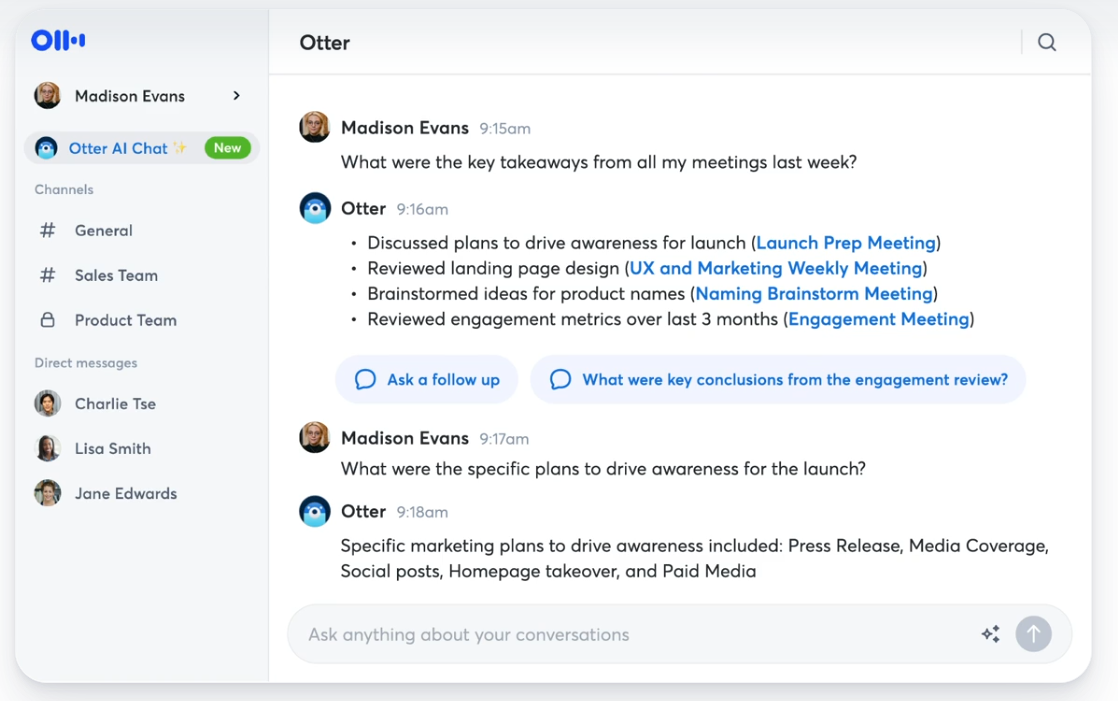The width and height of the screenshot is (1118, 701).
Task: Open the Launch Prep Meeting link
Action: [846, 243]
